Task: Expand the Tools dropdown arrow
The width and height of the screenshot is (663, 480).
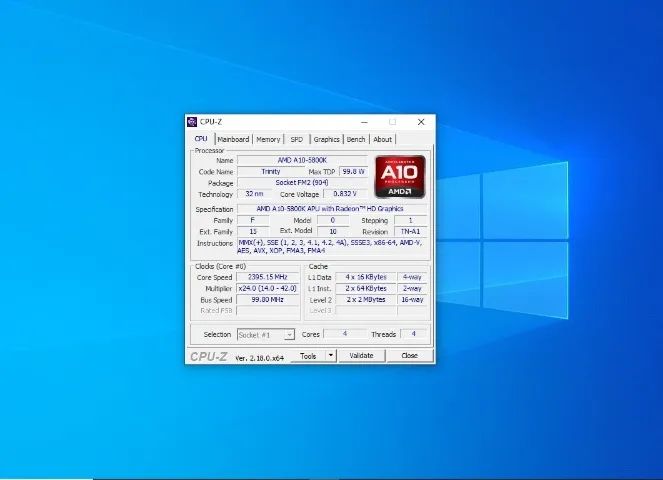Action: [x=331, y=356]
